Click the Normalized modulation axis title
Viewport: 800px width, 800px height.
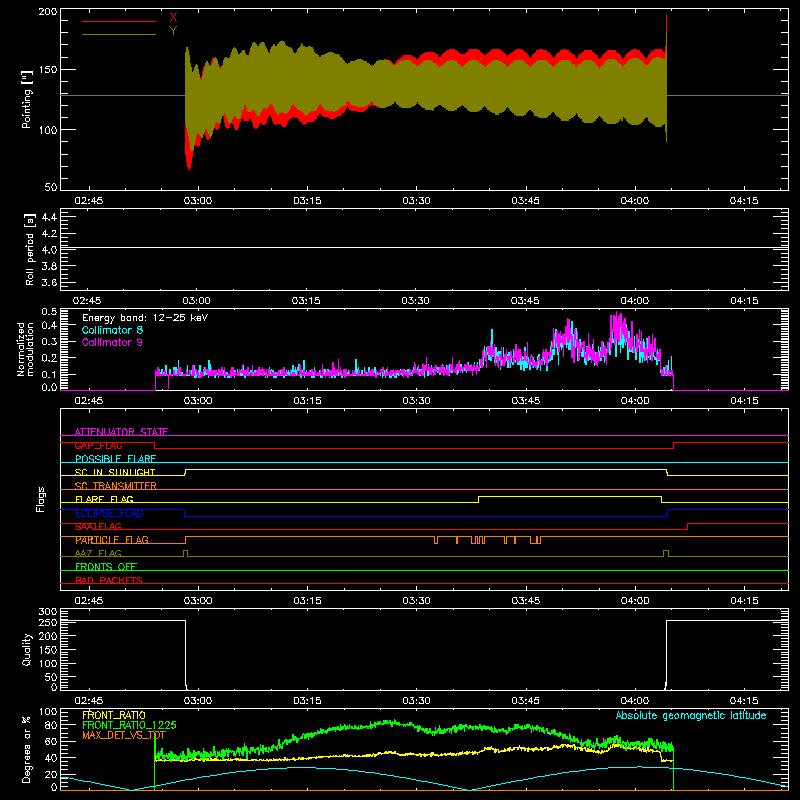click(26, 349)
